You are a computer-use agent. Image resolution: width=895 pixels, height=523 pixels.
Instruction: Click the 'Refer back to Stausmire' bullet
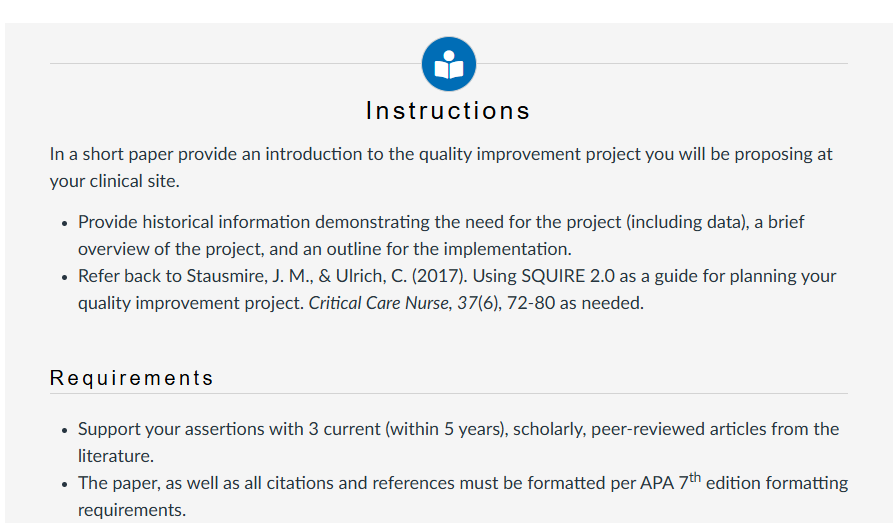(x=457, y=289)
